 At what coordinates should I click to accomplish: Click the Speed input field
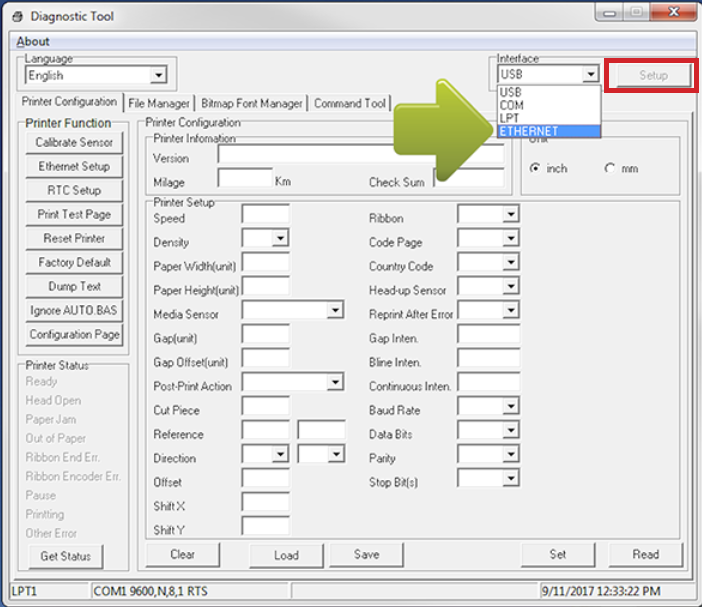click(x=265, y=215)
